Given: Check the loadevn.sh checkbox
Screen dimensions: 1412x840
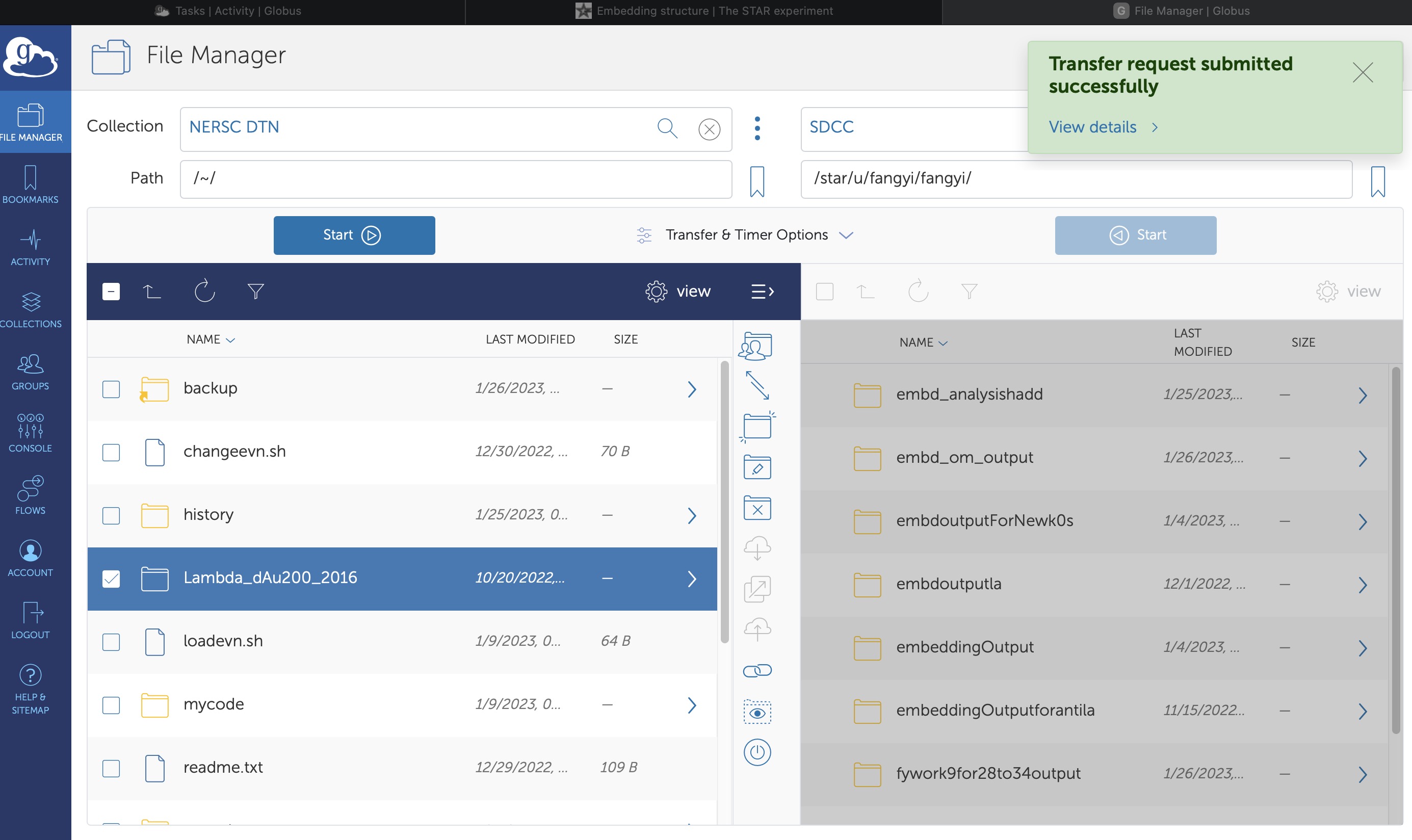Looking at the screenshot, I should tap(111, 642).
